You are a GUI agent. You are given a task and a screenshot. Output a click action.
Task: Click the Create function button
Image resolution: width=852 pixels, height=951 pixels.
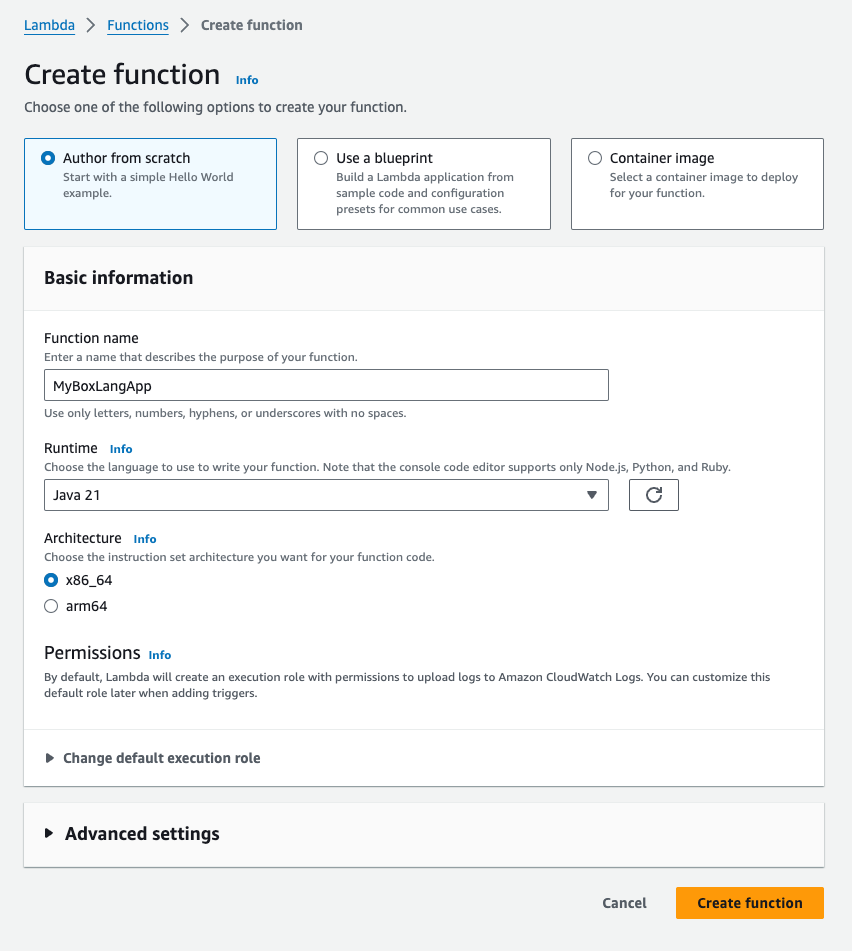[x=749, y=903]
